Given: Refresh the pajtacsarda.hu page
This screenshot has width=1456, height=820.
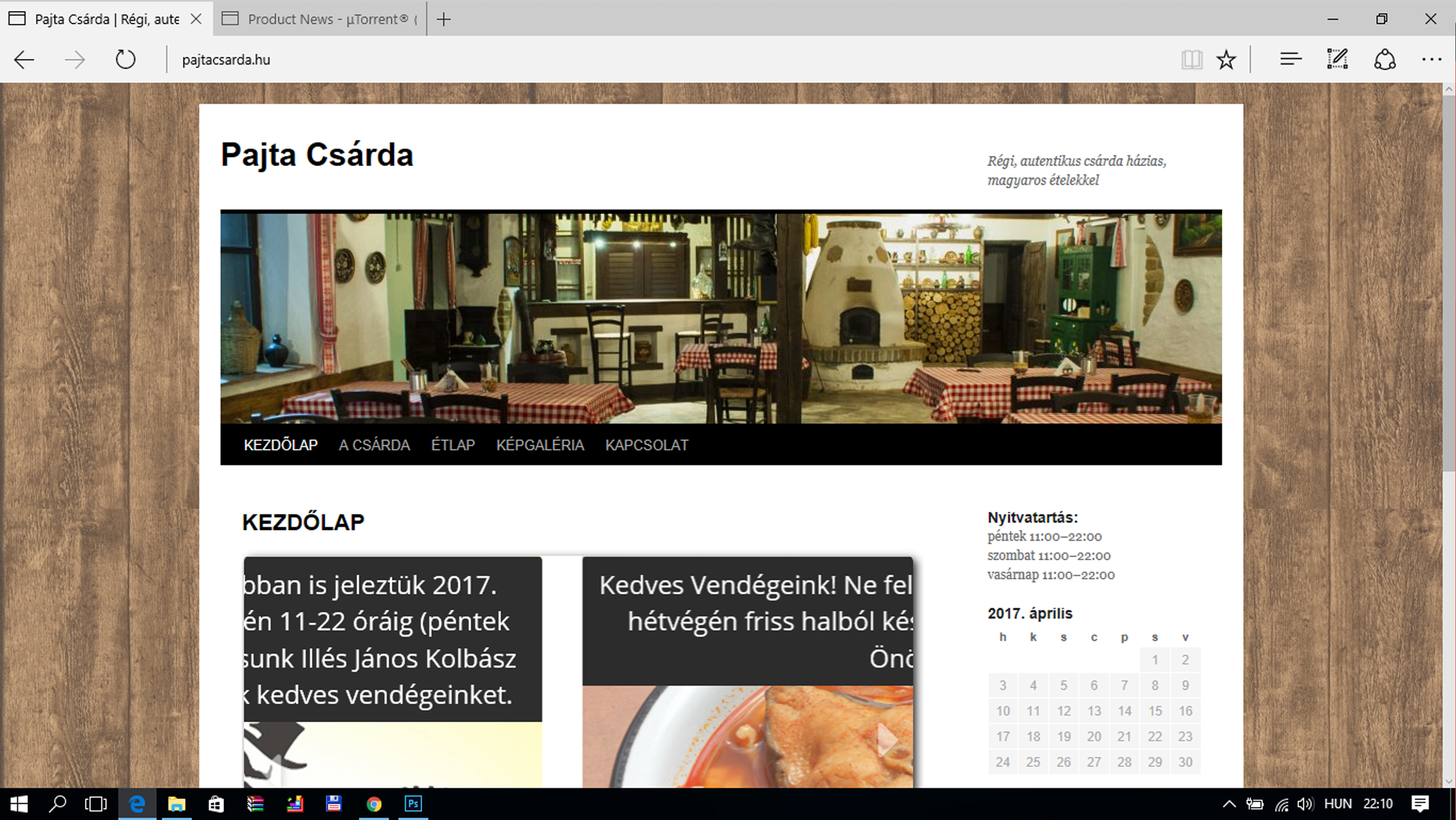Looking at the screenshot, I should coord(125,60).
